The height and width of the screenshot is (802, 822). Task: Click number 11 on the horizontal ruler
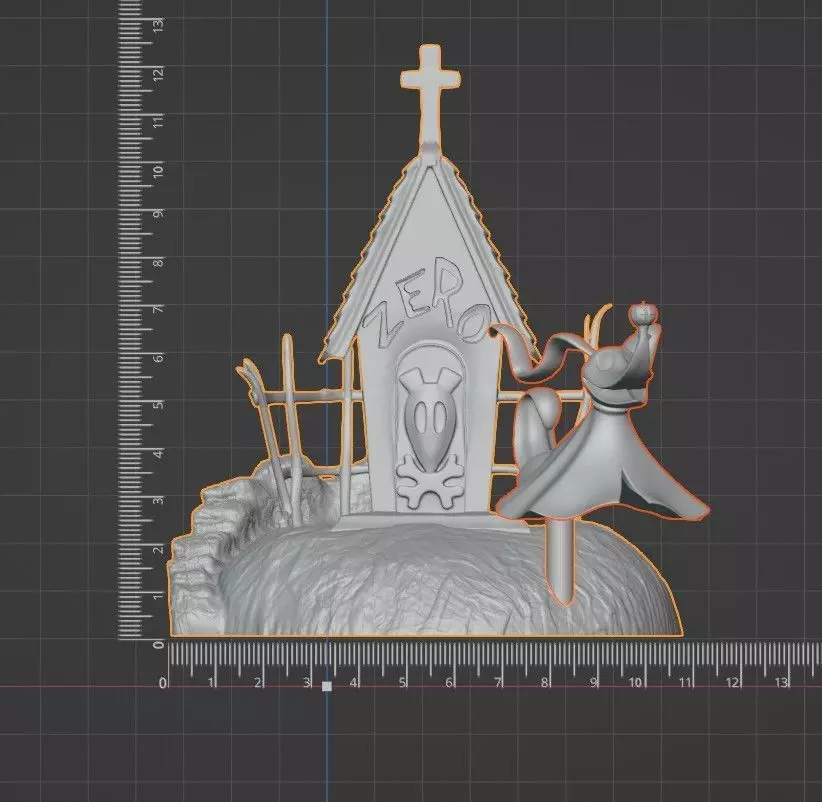point(685,682)
